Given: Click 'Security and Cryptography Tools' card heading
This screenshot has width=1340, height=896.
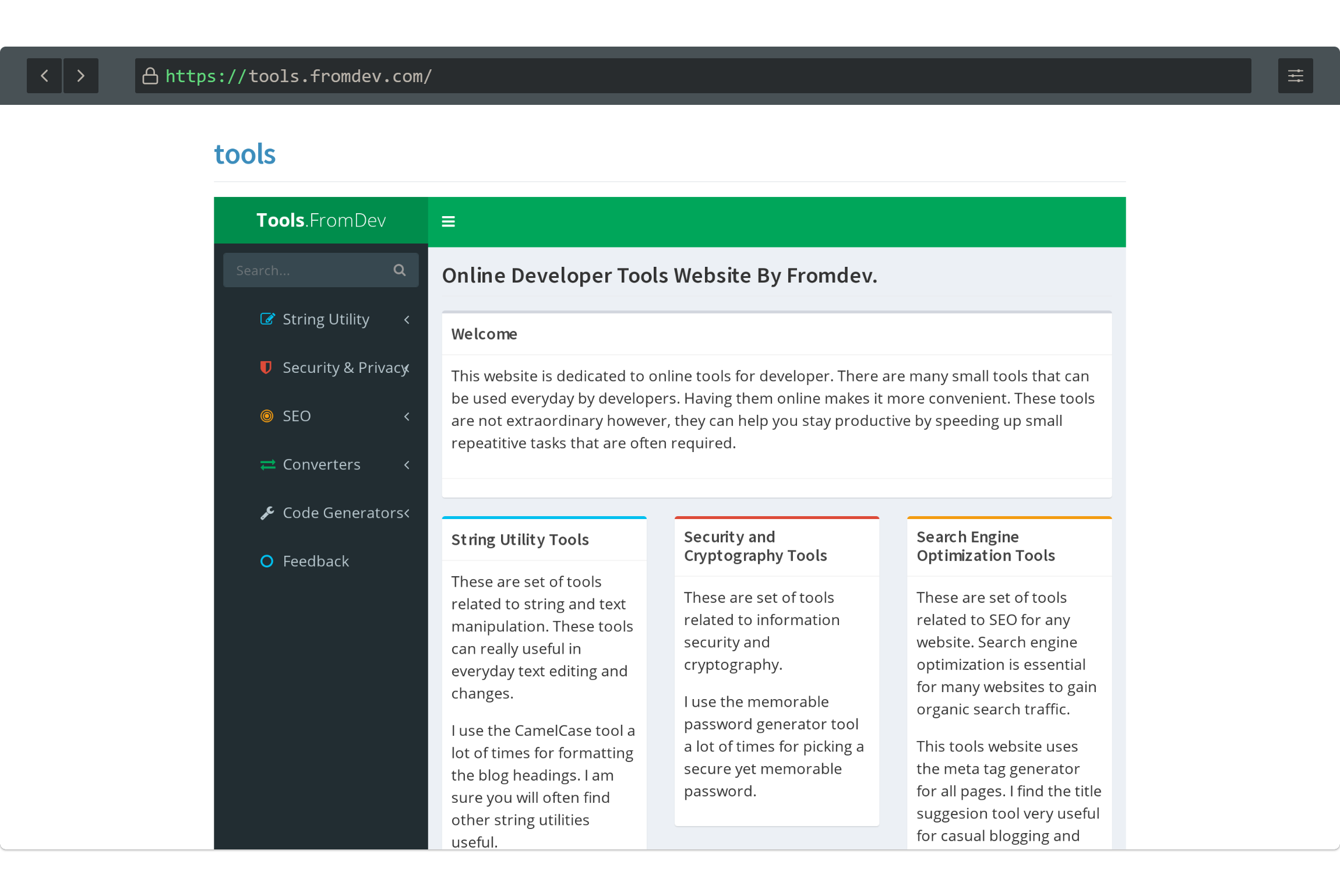Looking at the screenshot, I should pyautogui.click(x=755, y=546).
